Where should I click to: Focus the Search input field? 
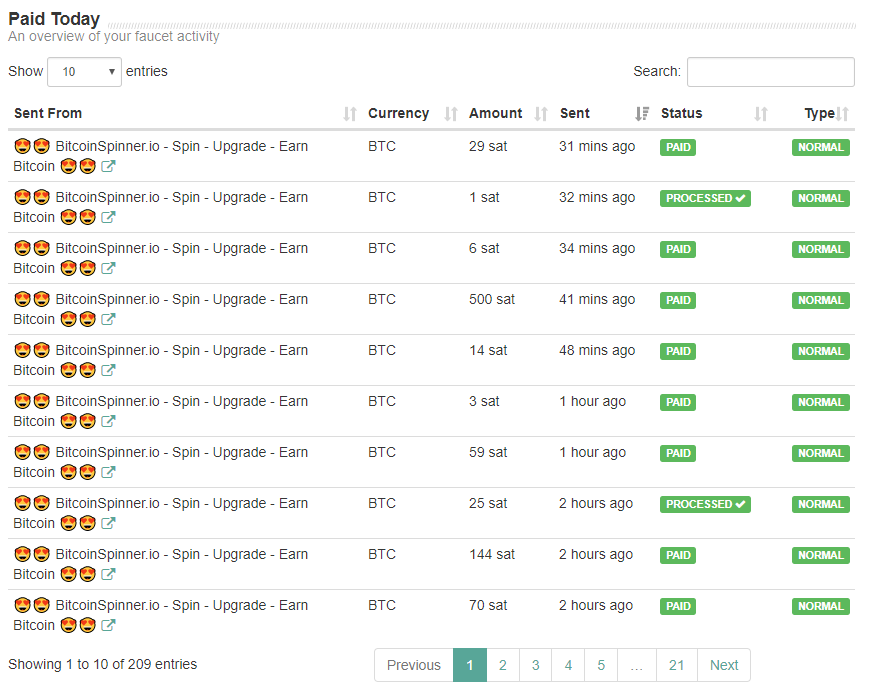click(x=770, y=72)
